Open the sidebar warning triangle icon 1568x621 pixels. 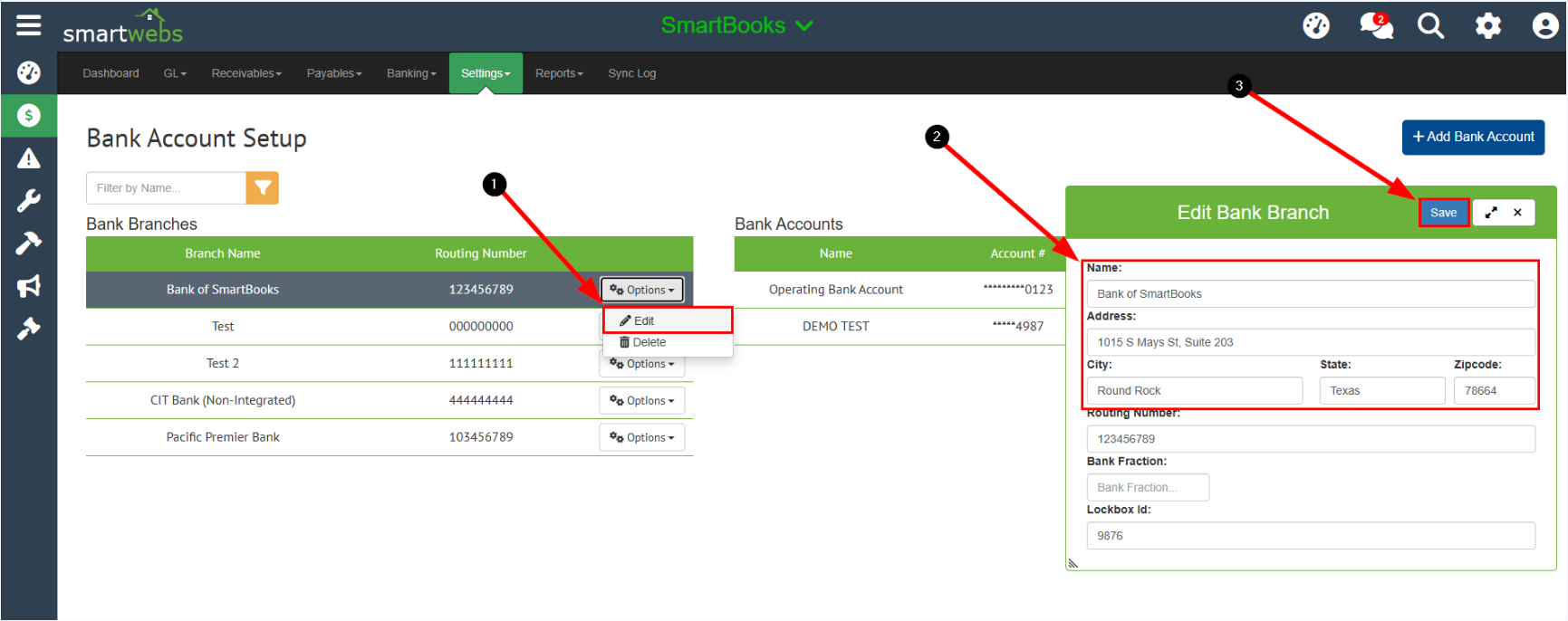click(29, 158)
